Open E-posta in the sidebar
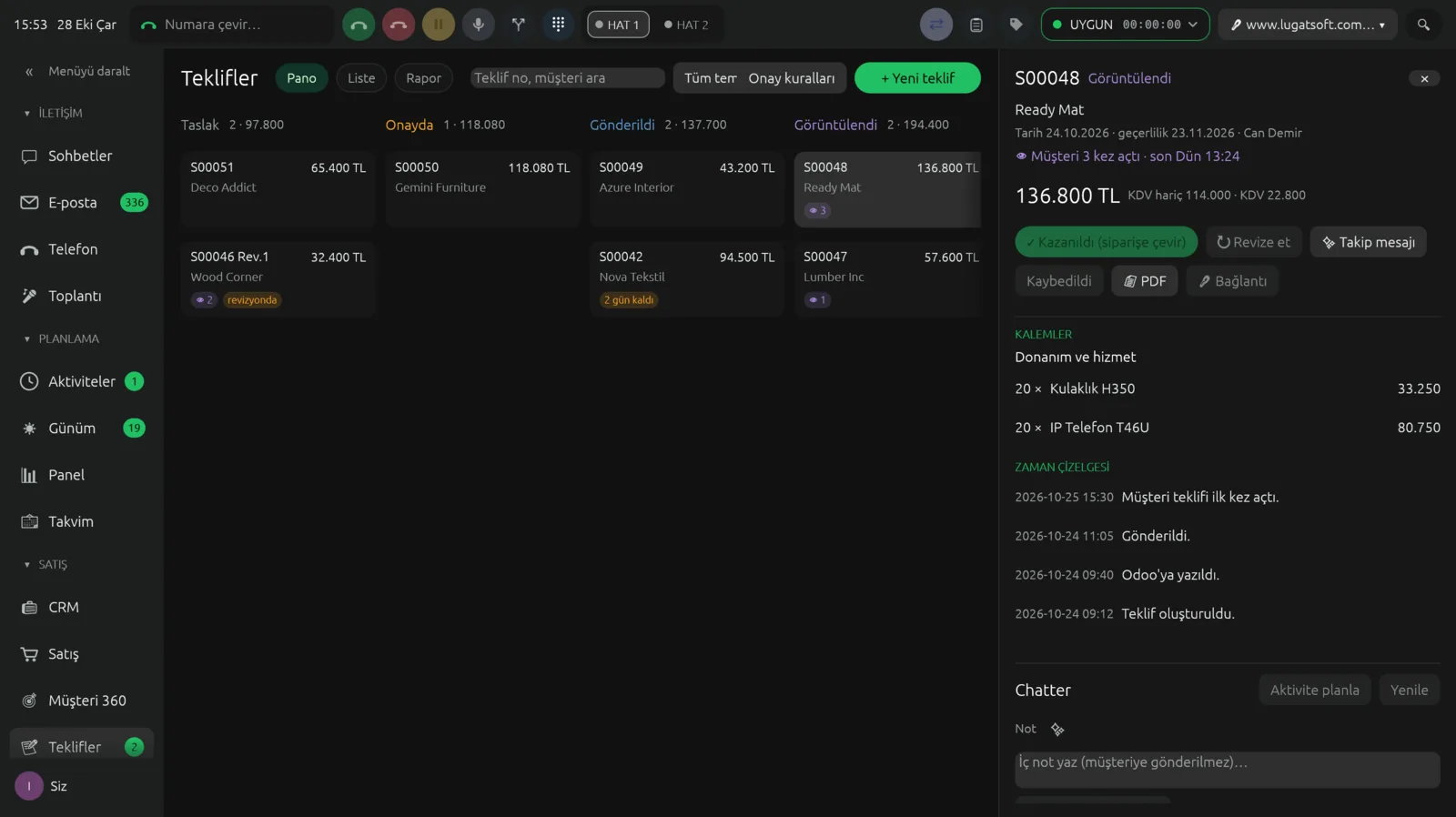 (82, 203)
